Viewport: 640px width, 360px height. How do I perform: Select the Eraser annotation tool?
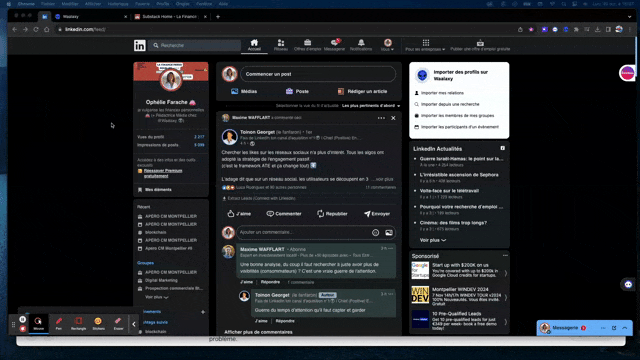tap(118, 324)
